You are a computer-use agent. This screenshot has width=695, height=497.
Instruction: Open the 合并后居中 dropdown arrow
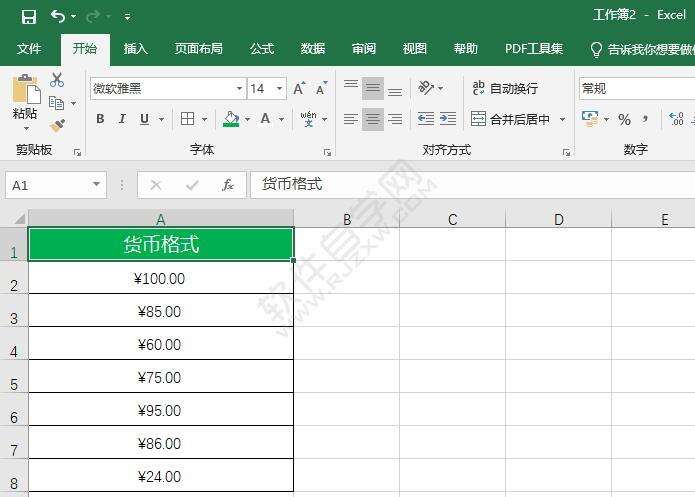pyautogui.click(x=562, y=119)
